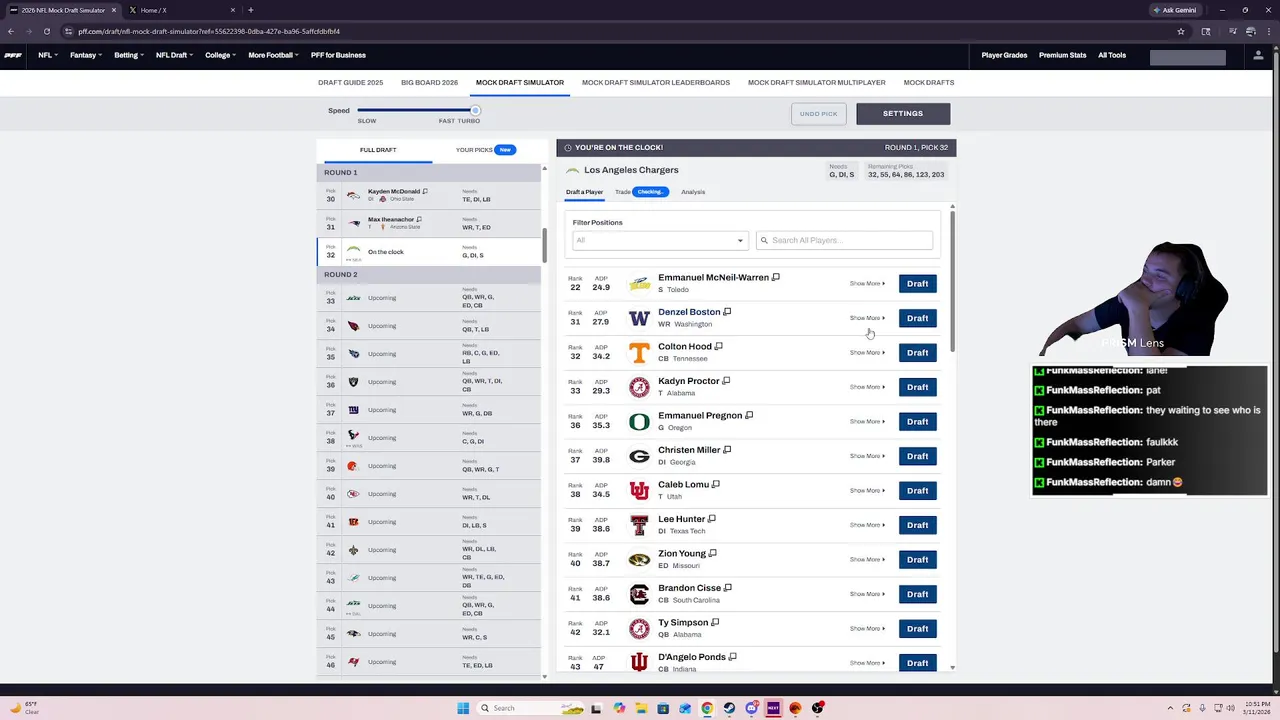Open the Mock Drafts tab

[929, 82]
